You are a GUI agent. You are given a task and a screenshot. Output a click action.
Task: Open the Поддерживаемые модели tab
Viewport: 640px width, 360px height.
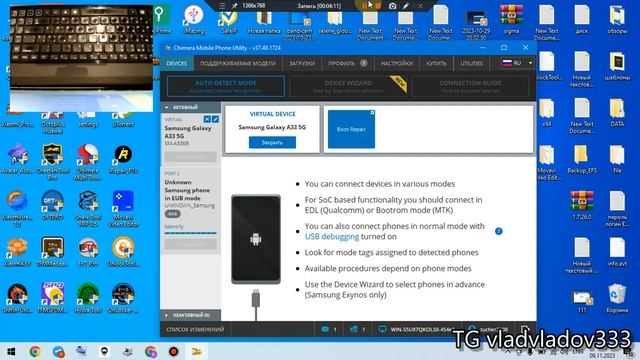pyautogui.click(x=238, y=63)
